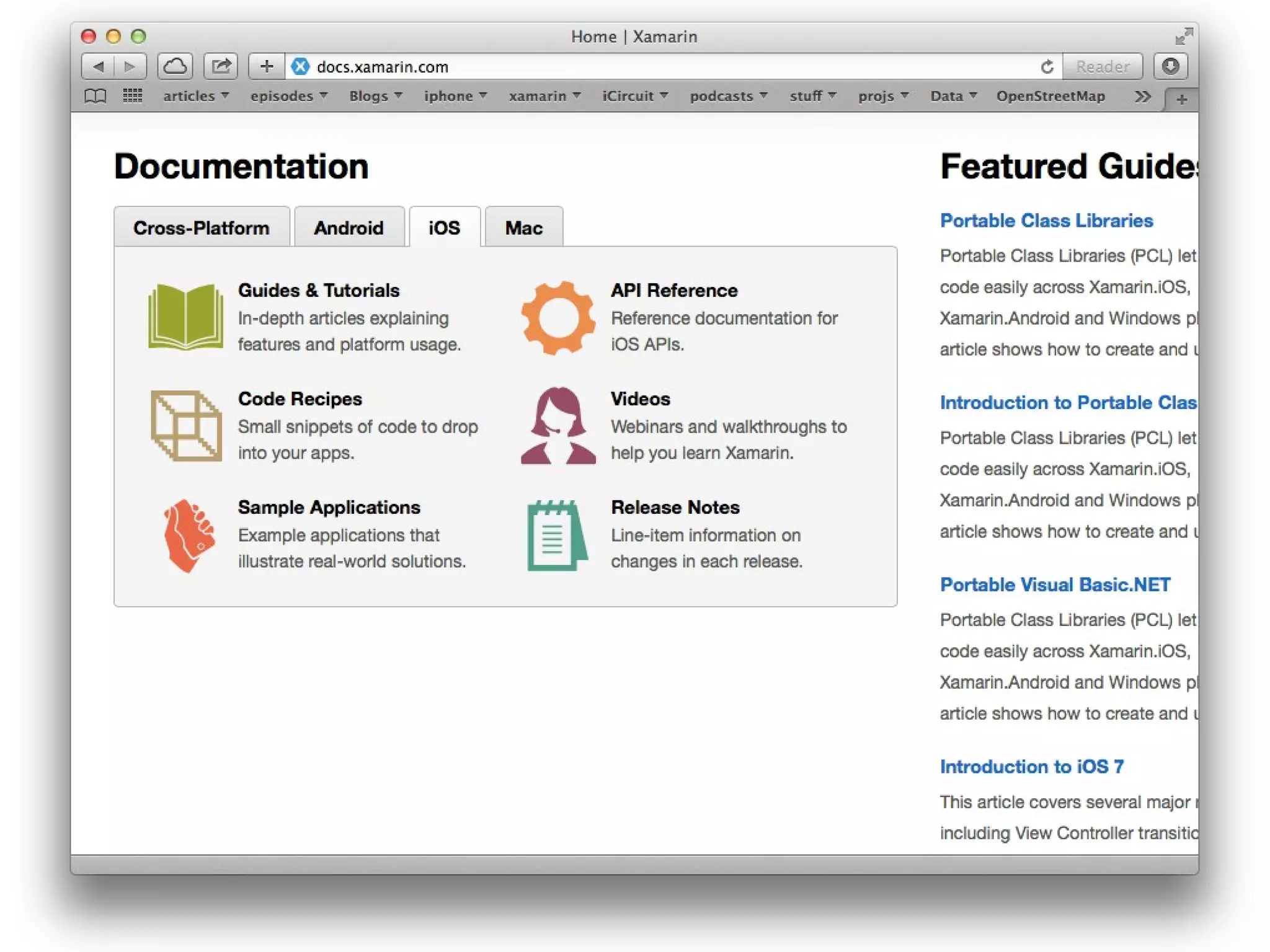Click the green book Guides & Tutorials icon
This screenshot has width=1270, height=952.
click(185, 317)
